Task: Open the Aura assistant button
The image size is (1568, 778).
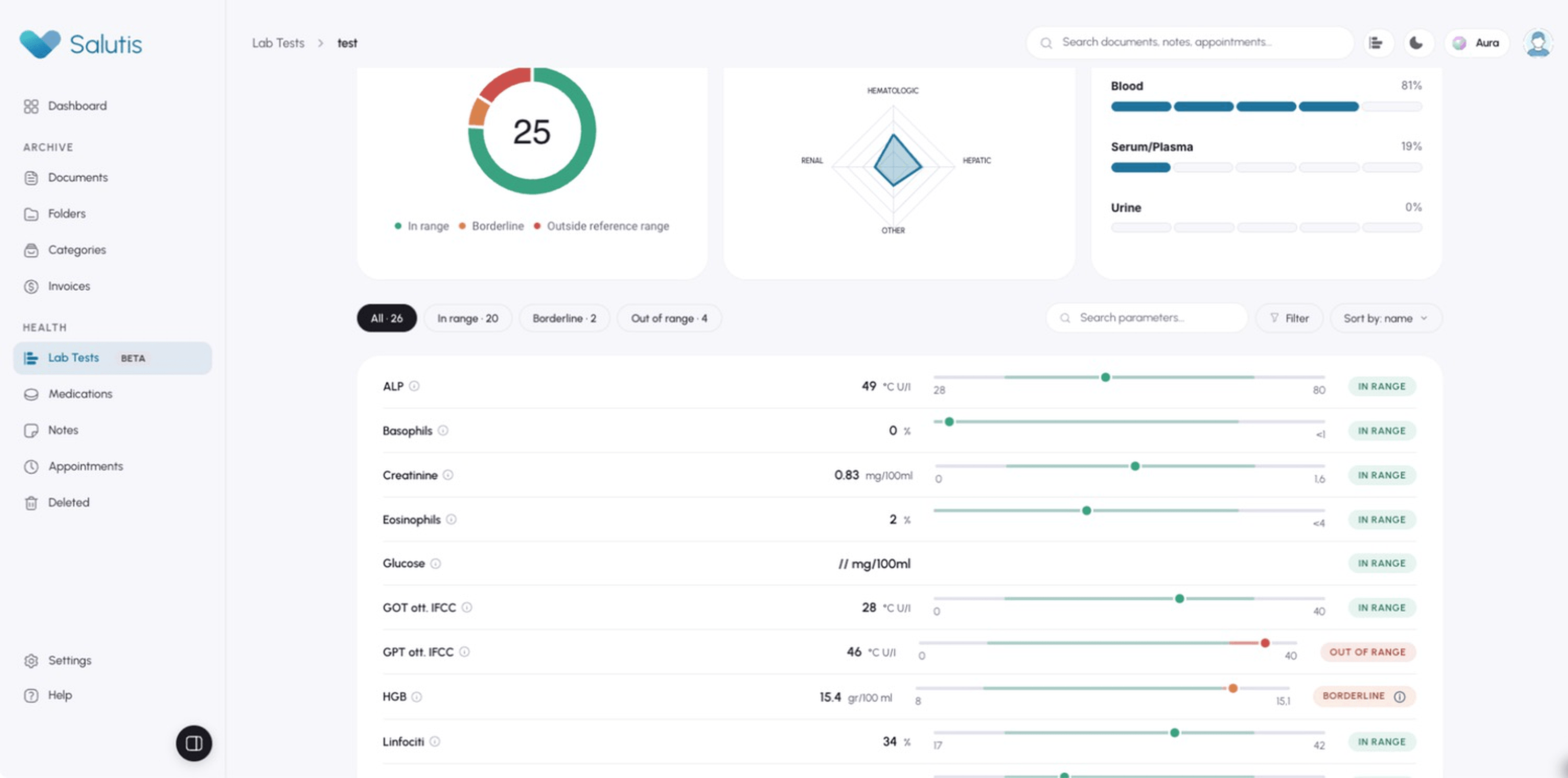Action: pyautogui.click(x=1476, y=43)
